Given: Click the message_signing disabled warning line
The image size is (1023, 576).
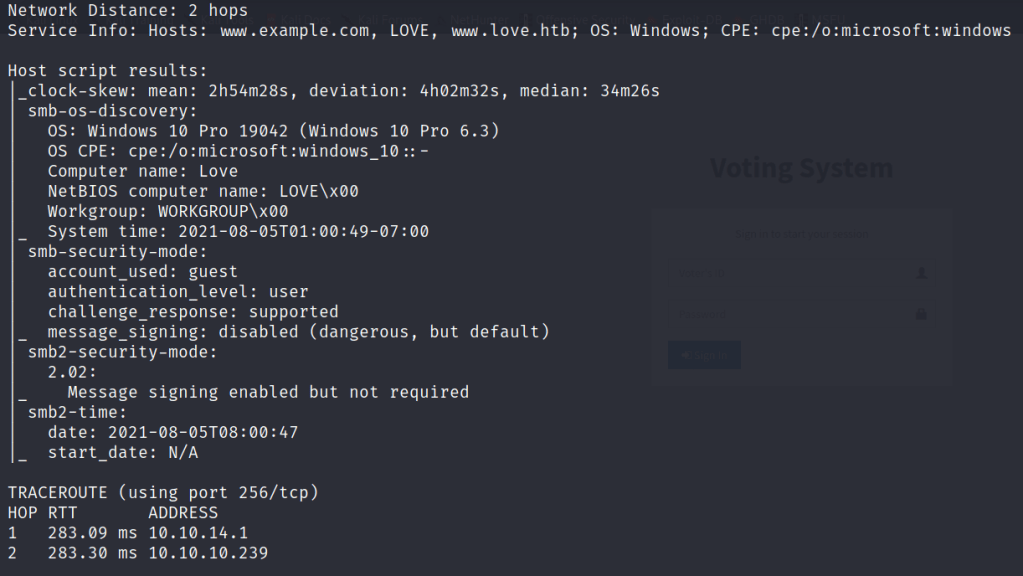Looking at the screenshot, I should click(x=298, y=332).
